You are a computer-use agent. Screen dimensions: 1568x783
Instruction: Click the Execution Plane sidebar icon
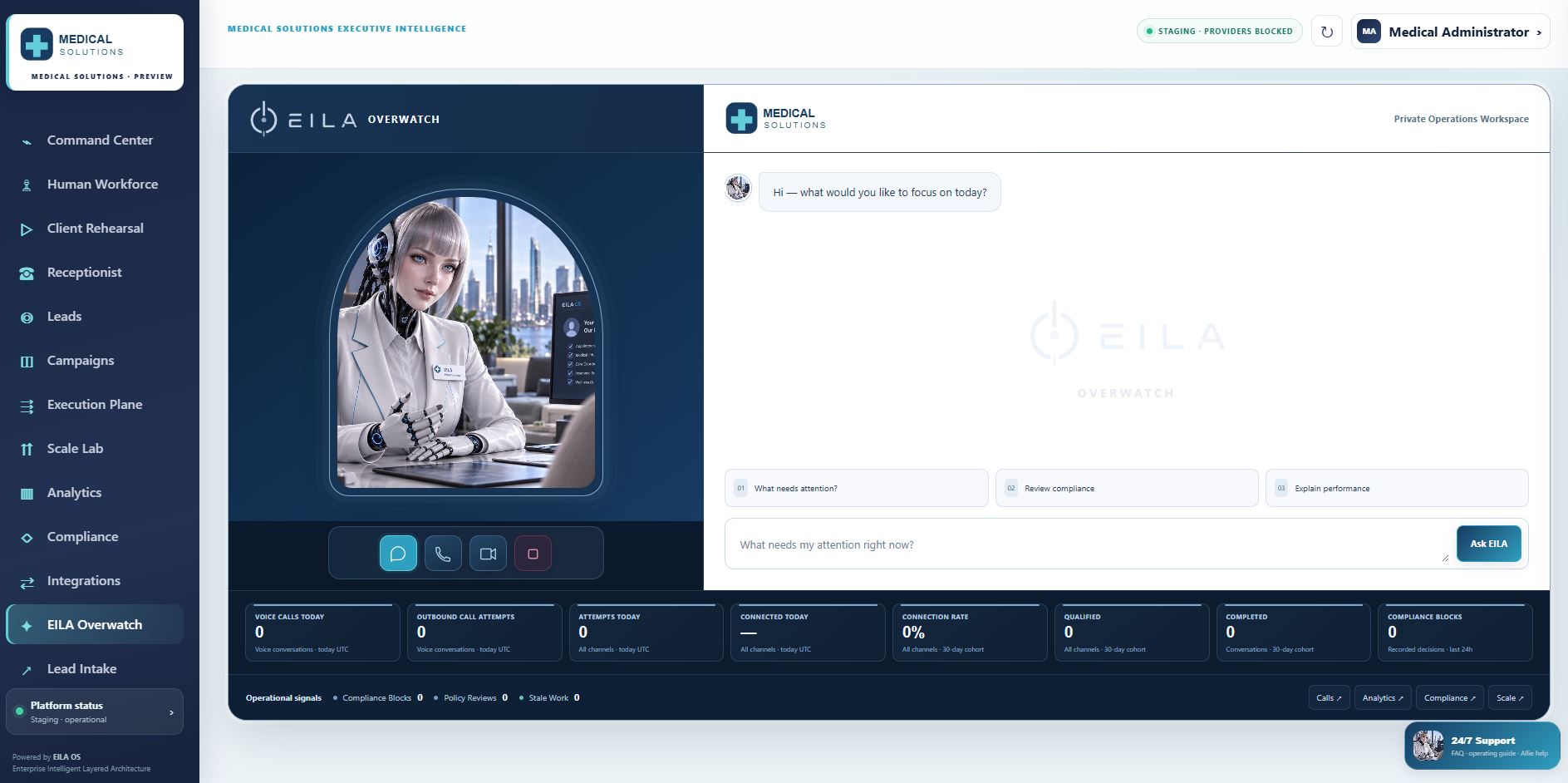[x=27, y=405]
